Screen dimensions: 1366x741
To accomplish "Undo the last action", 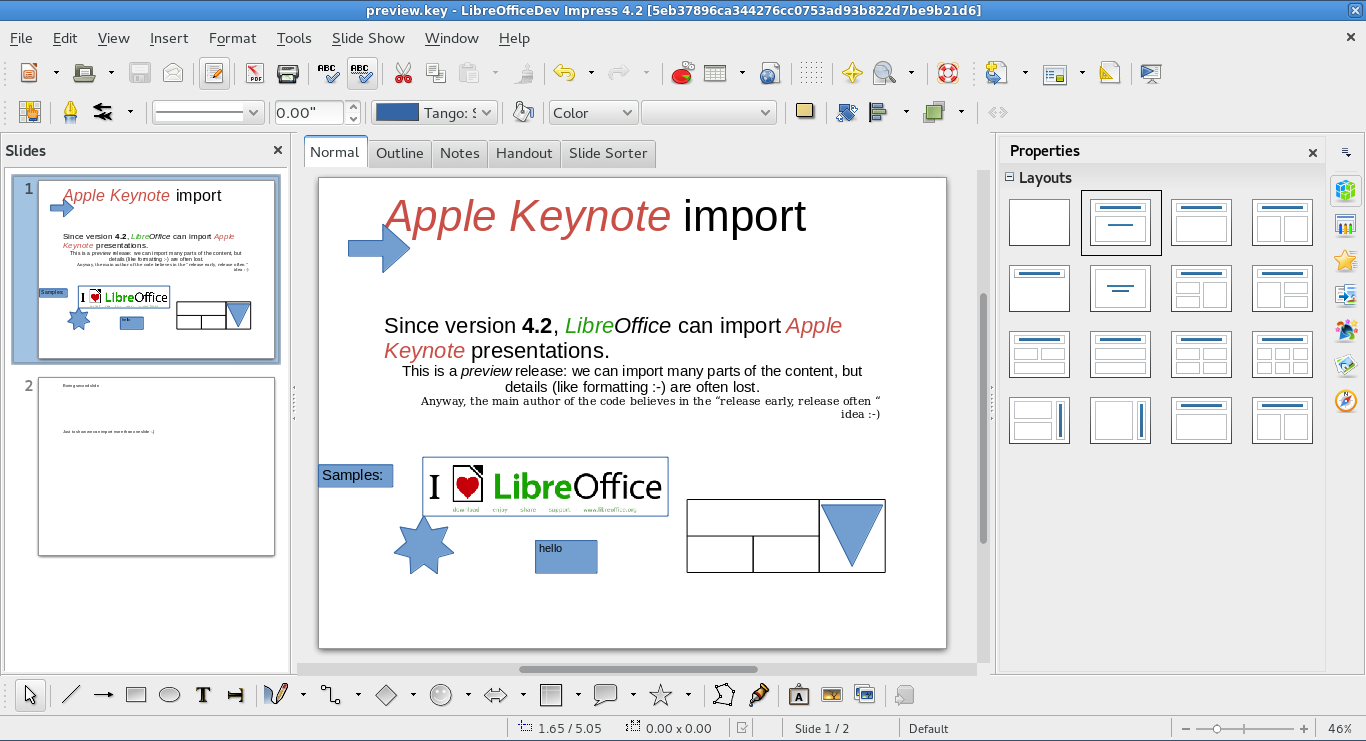I will click(x=565, y=73).
